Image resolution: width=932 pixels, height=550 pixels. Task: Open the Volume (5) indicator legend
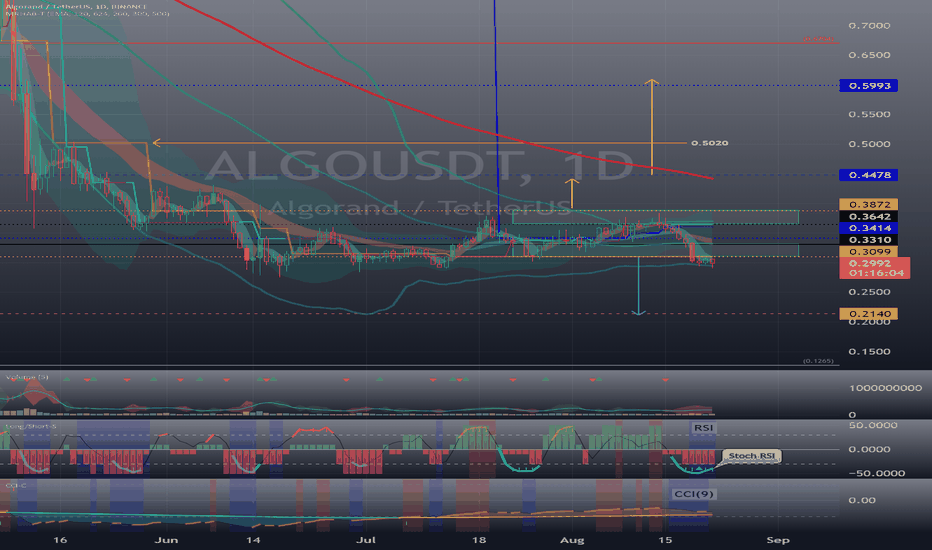coord(27,377)
